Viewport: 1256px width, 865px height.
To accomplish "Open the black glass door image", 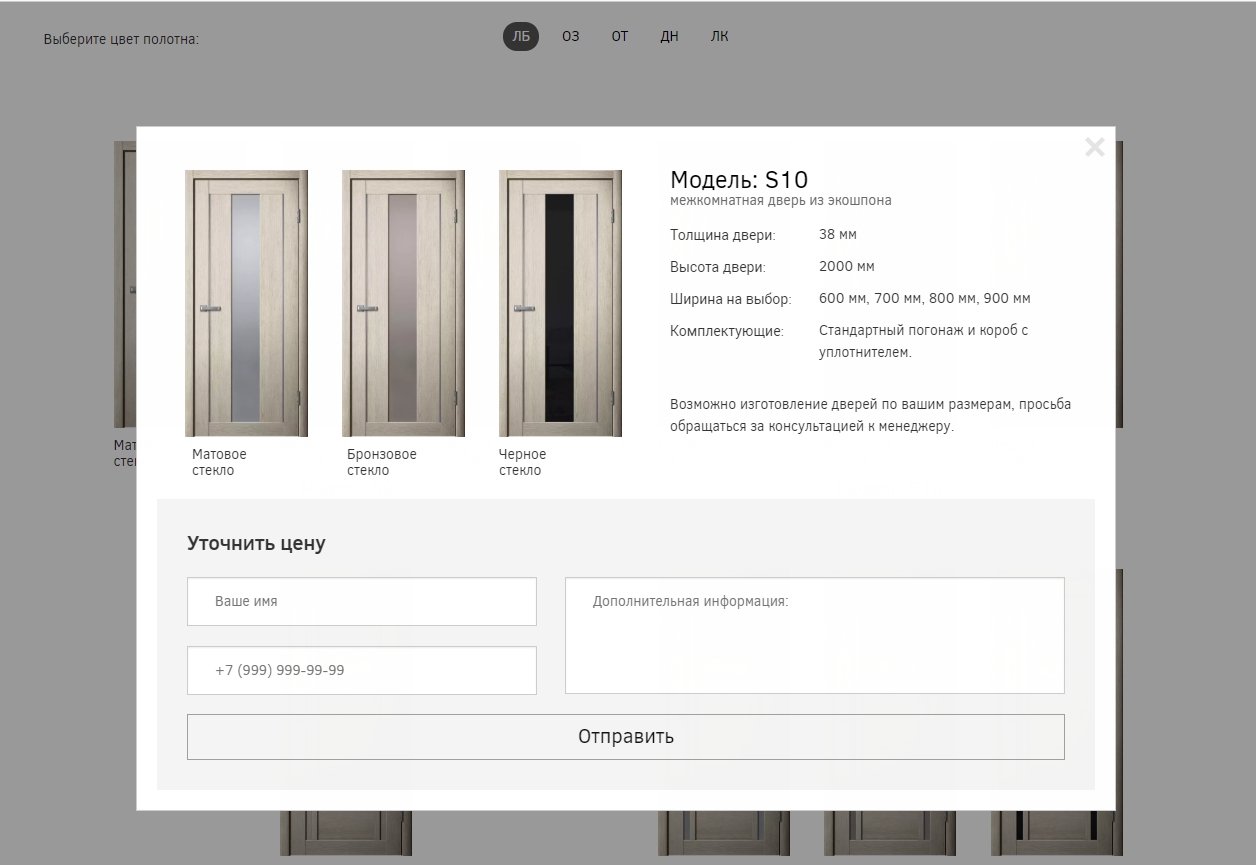I will tap(560, 303).
